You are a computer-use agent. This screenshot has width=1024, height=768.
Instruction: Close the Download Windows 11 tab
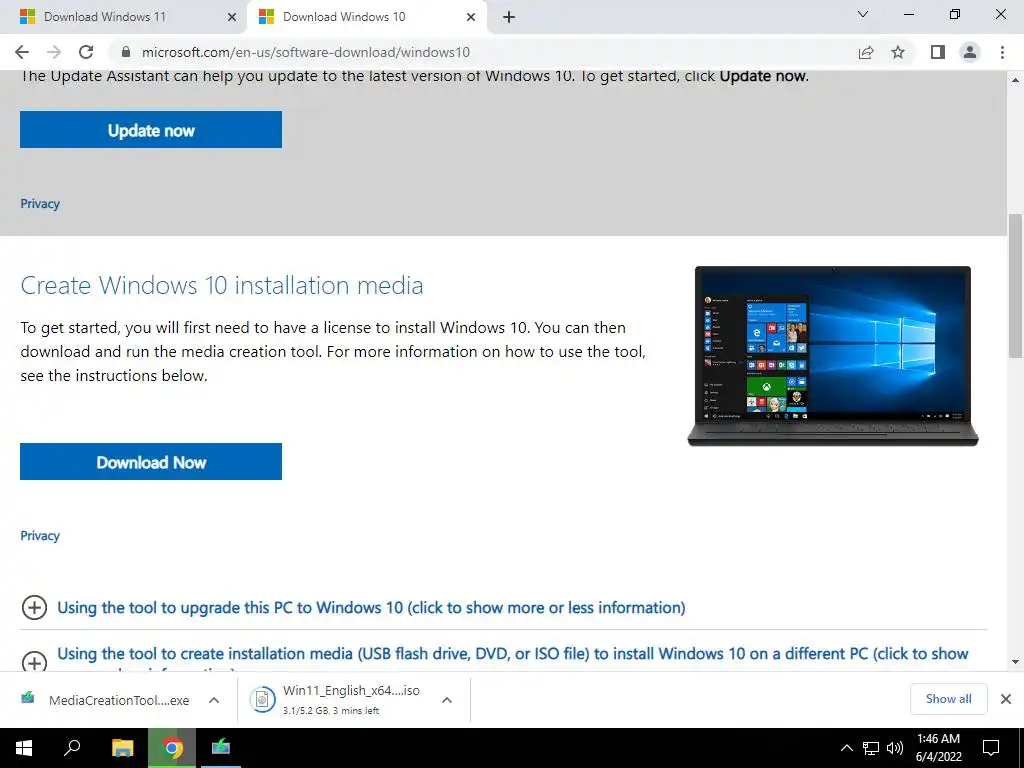point(231,17)
